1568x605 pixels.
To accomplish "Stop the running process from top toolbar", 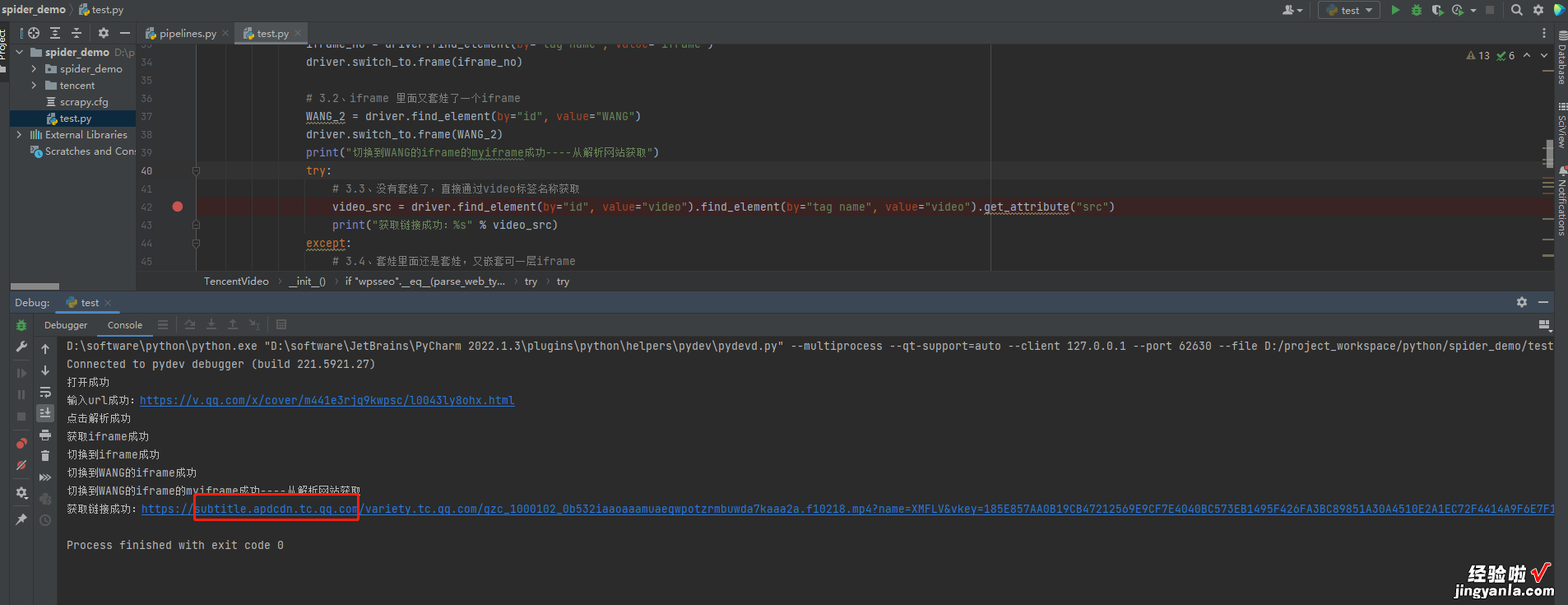I will (x=1490, y=10).
